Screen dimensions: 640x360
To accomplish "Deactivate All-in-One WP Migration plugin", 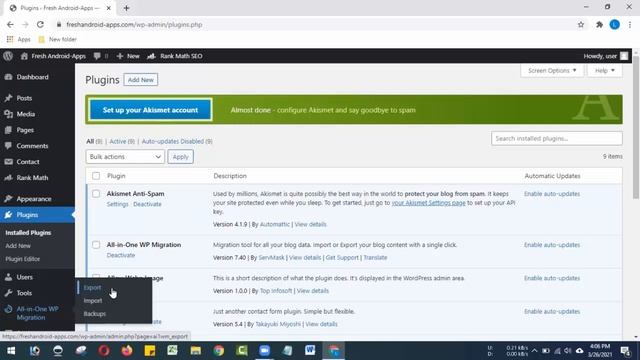I will 121,255.
